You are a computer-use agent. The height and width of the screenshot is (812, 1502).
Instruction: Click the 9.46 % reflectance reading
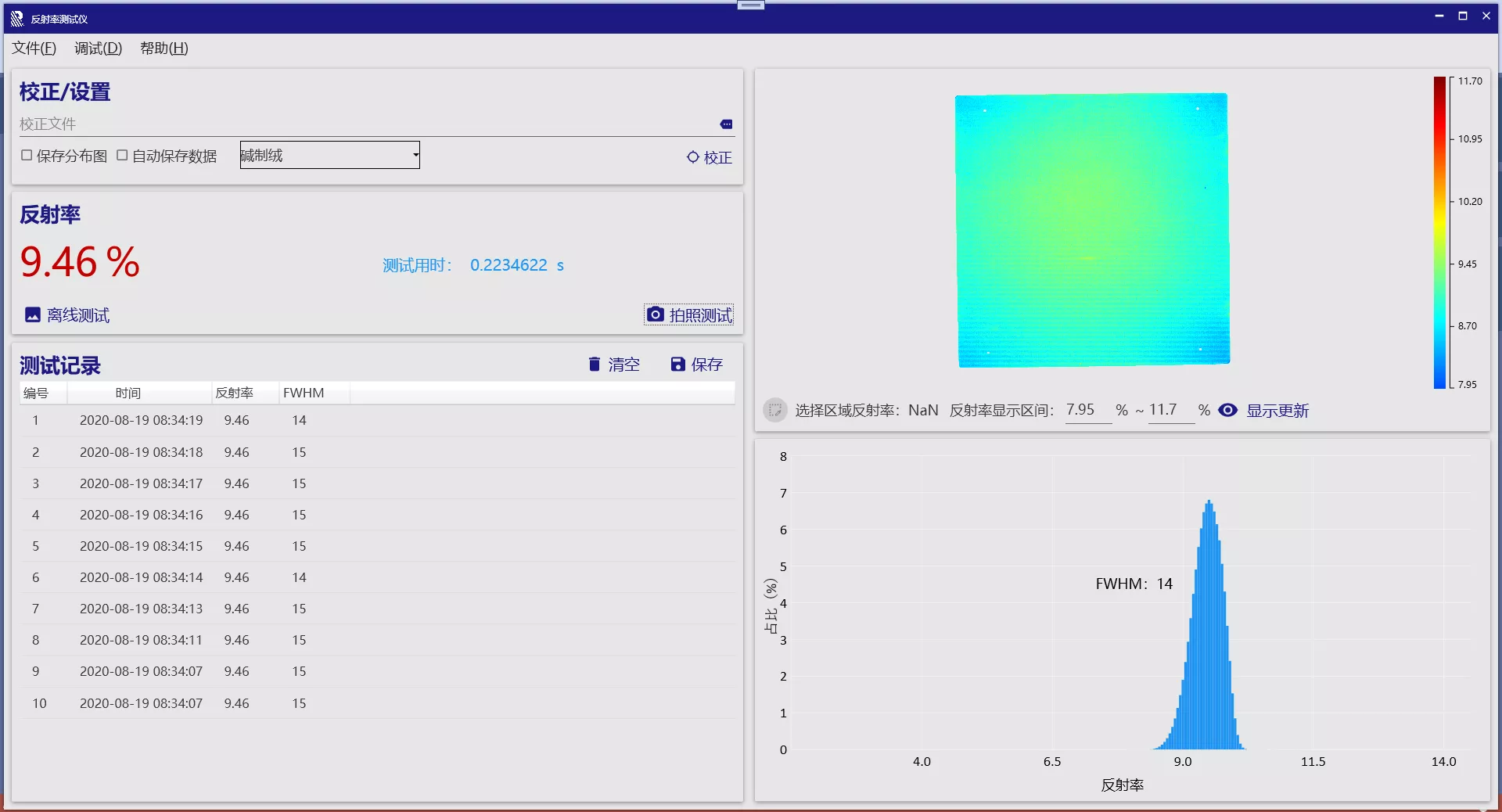point(80,262)
